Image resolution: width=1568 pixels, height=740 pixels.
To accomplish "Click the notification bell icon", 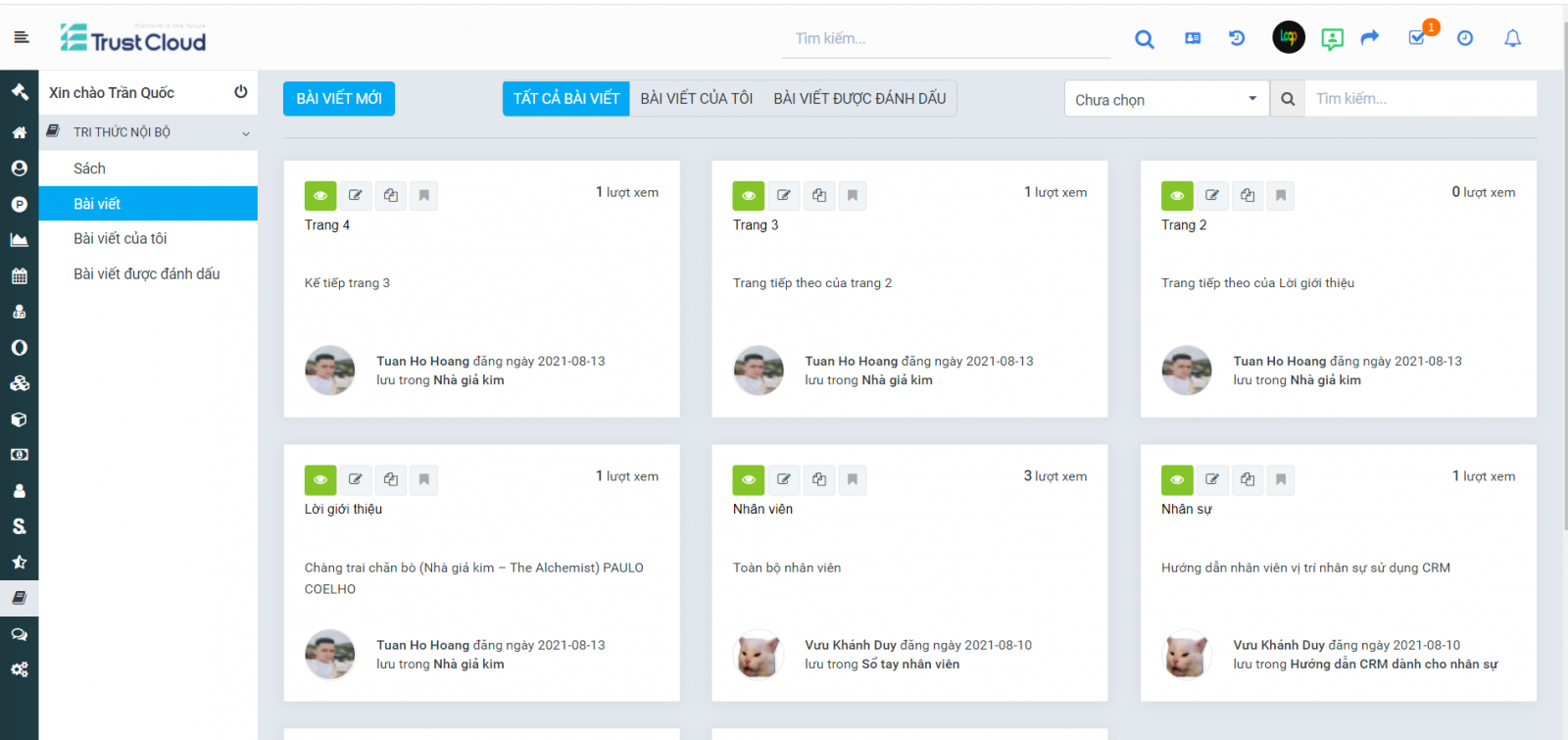I will (x=1512, y=38).
